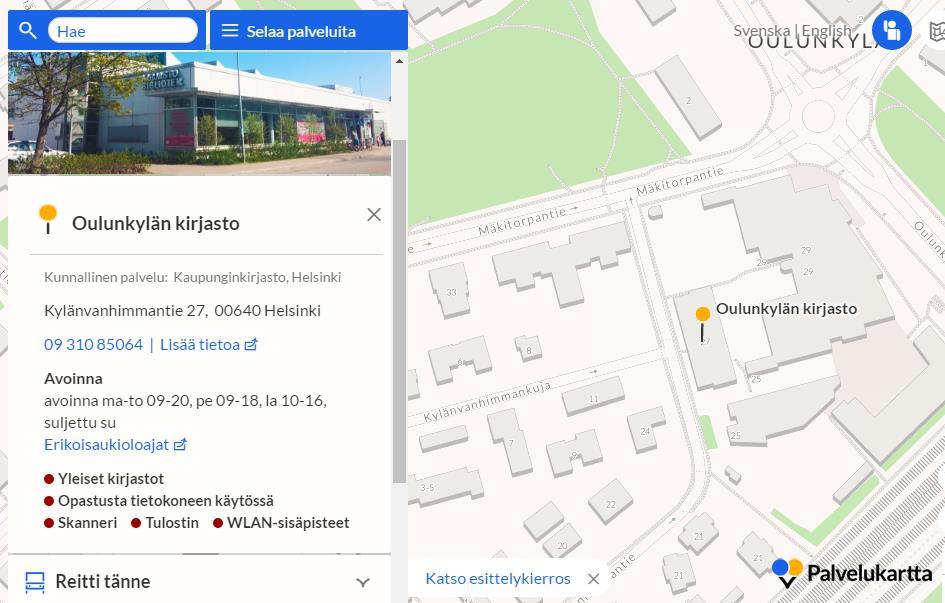Click the blue accessibility profile icon
Viewport: 945px width, 603px height.
tap(891, 30)
